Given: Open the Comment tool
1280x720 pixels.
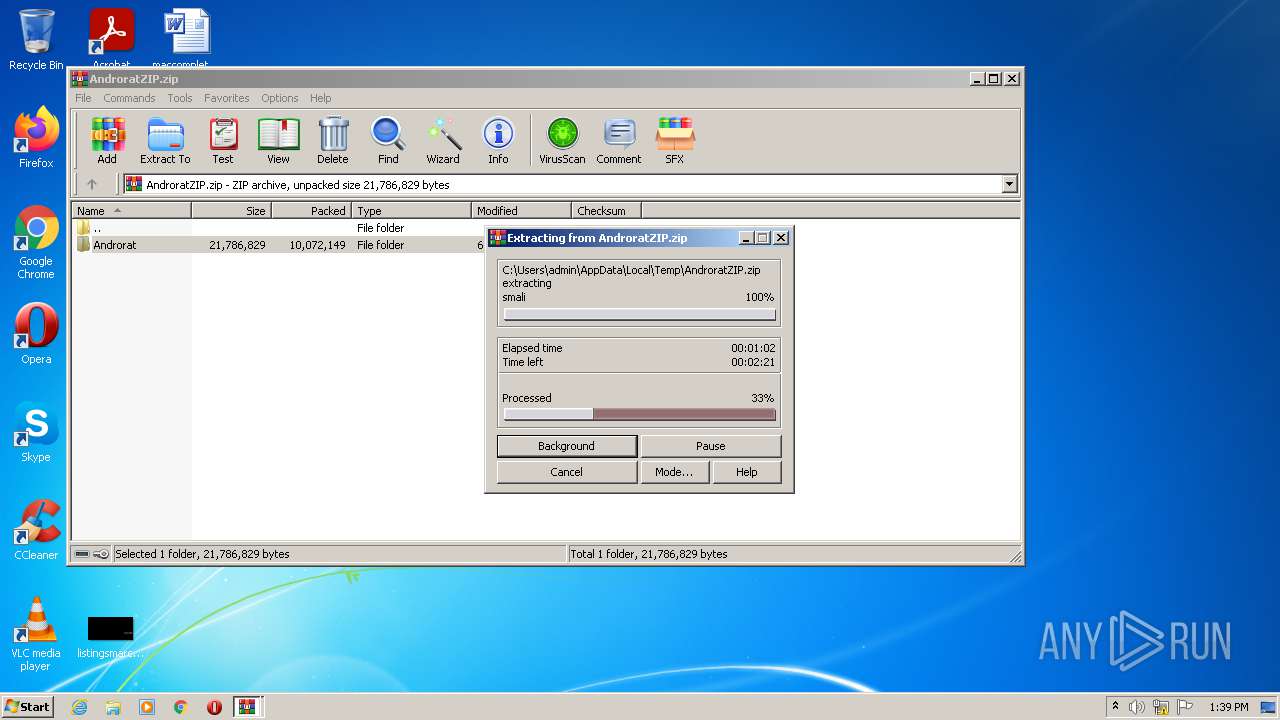Looking at the screenshot, I should (x=619, y=140).
